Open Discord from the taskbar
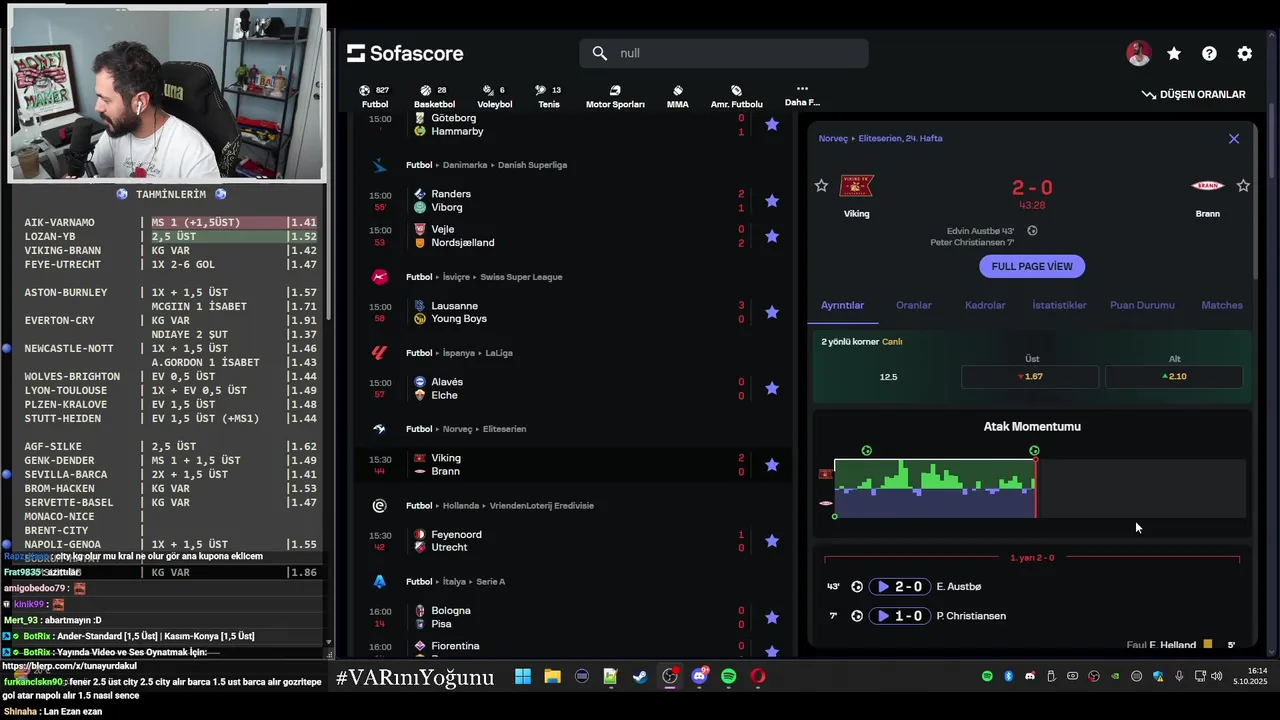1280x720 pixels. [x=699, y=677]
